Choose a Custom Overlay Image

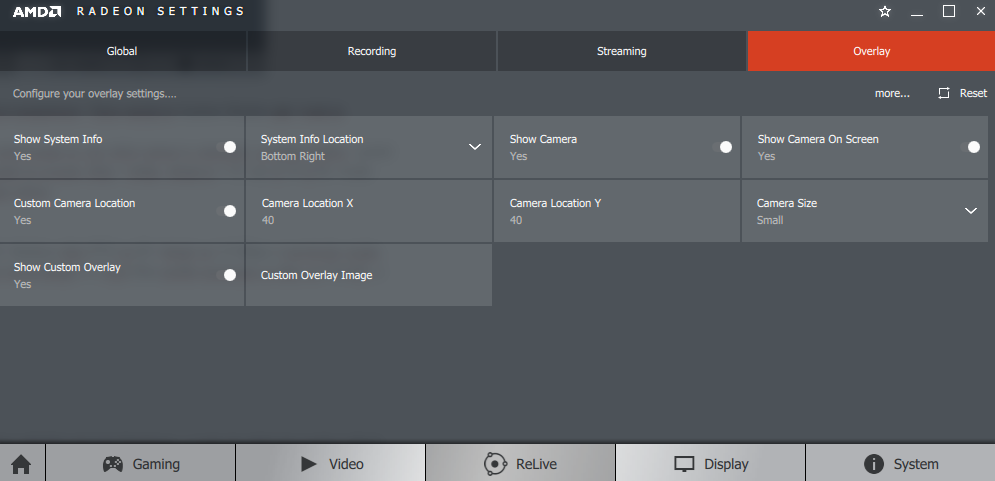point(368,275)
